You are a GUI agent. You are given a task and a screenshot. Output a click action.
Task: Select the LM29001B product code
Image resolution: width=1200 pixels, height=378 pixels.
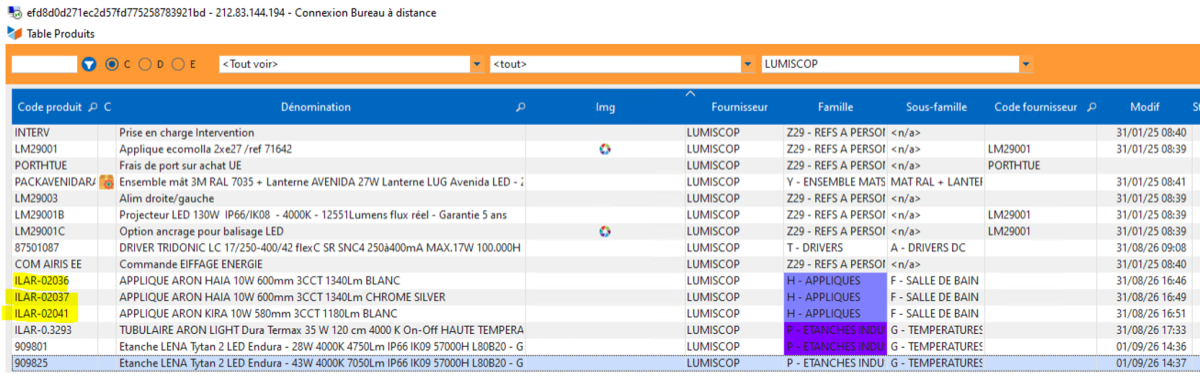point(39,215)
